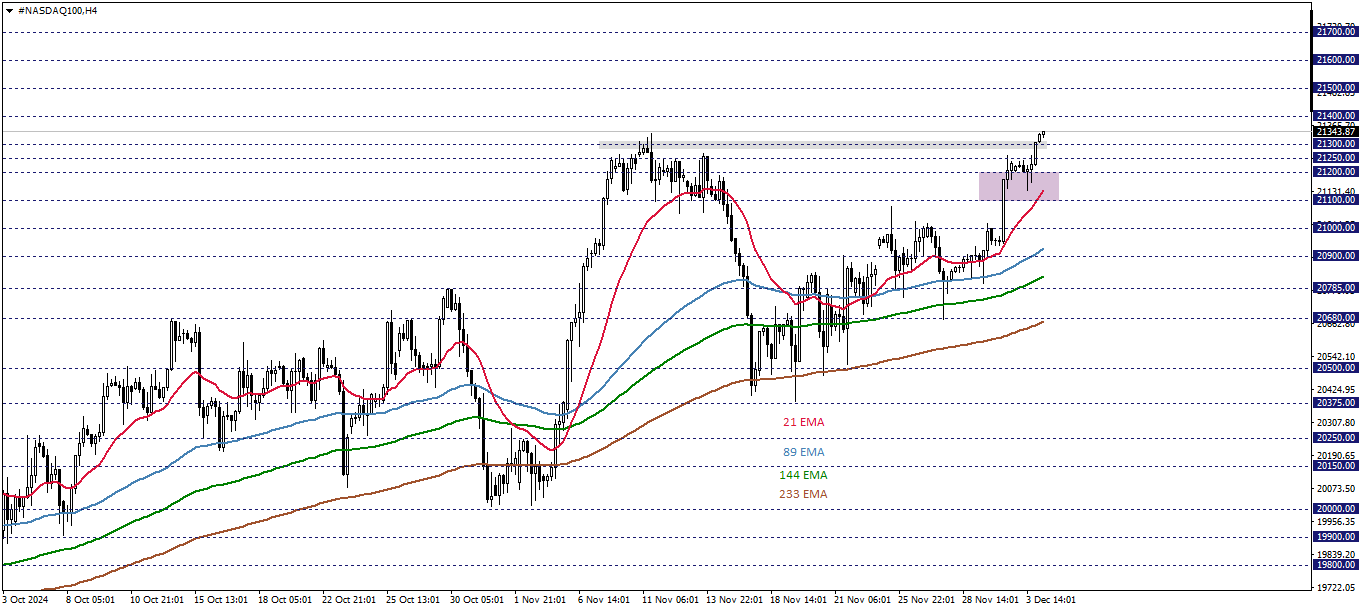Click the 20190.65 price scale value
Viewport: 1362px width, 611px height.
point(1336,455)
